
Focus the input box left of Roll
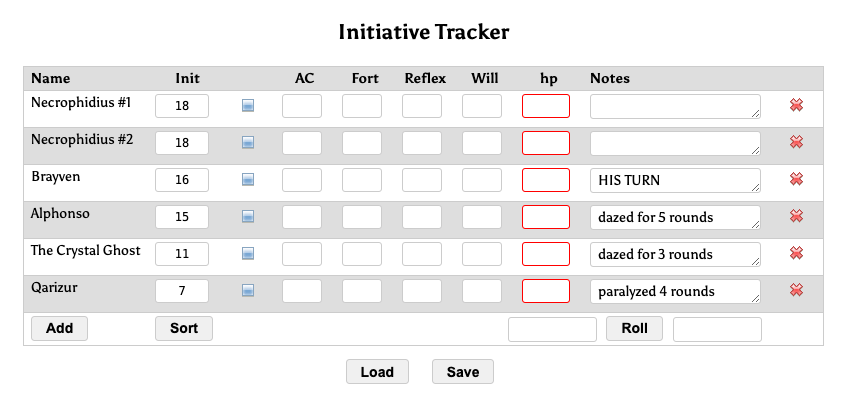[x=552, y=329]
